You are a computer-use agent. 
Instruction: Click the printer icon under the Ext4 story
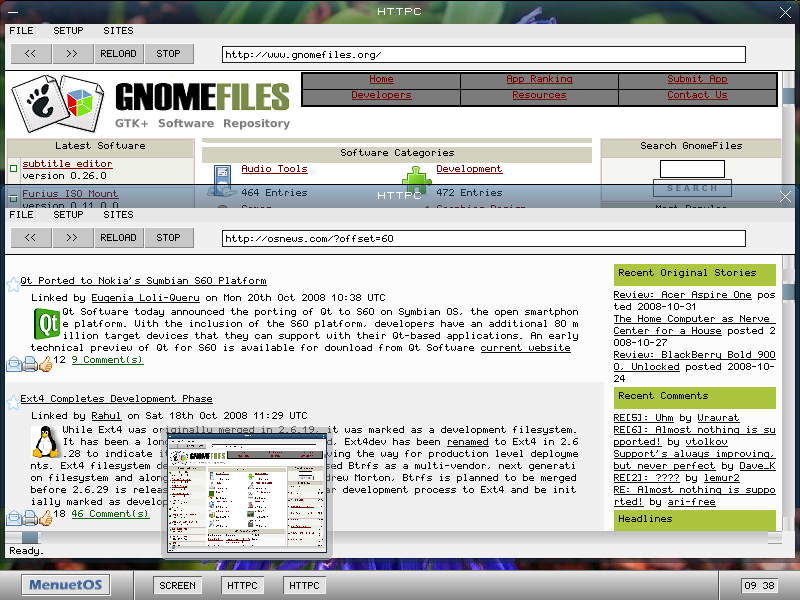pyautogui.click(x=30, y=518)
